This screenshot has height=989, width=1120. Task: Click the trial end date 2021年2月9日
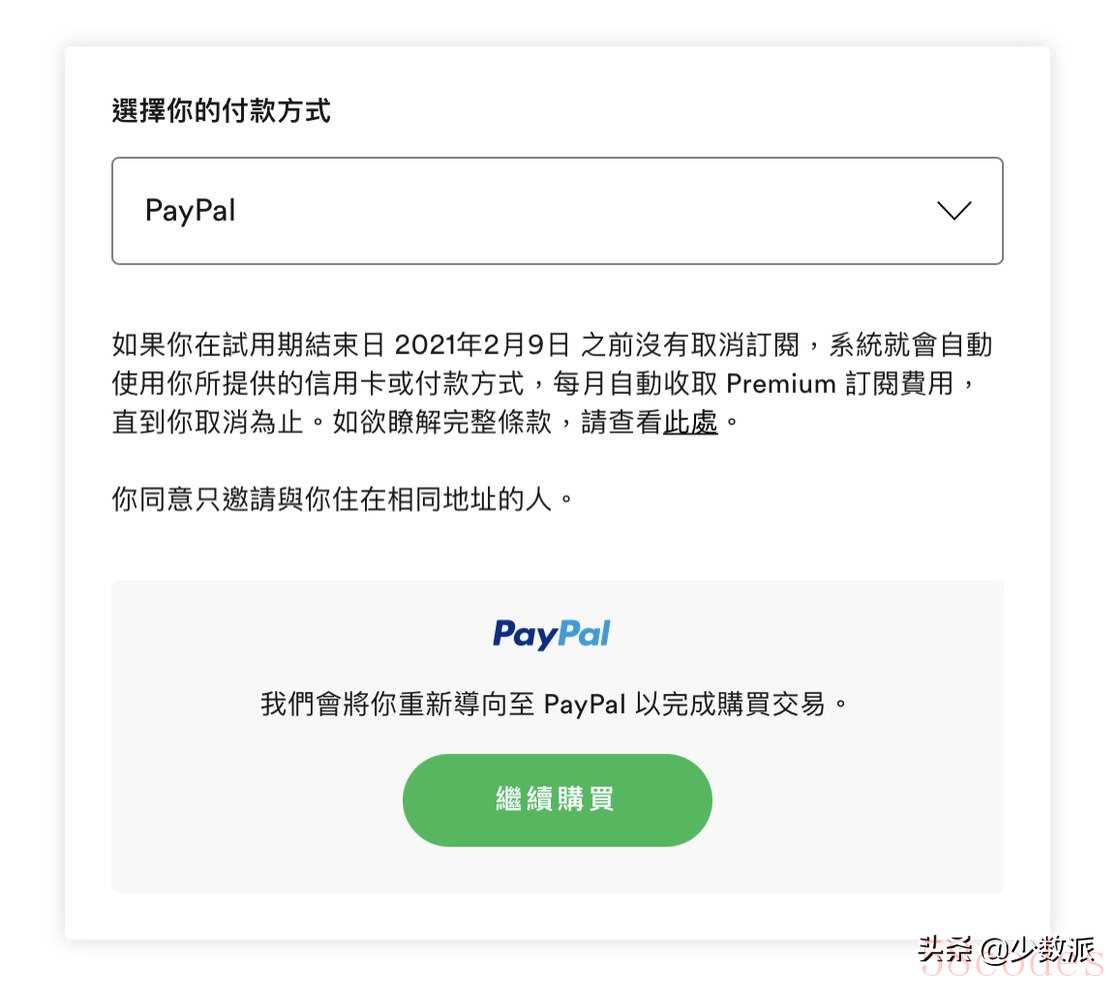(482, 345)
